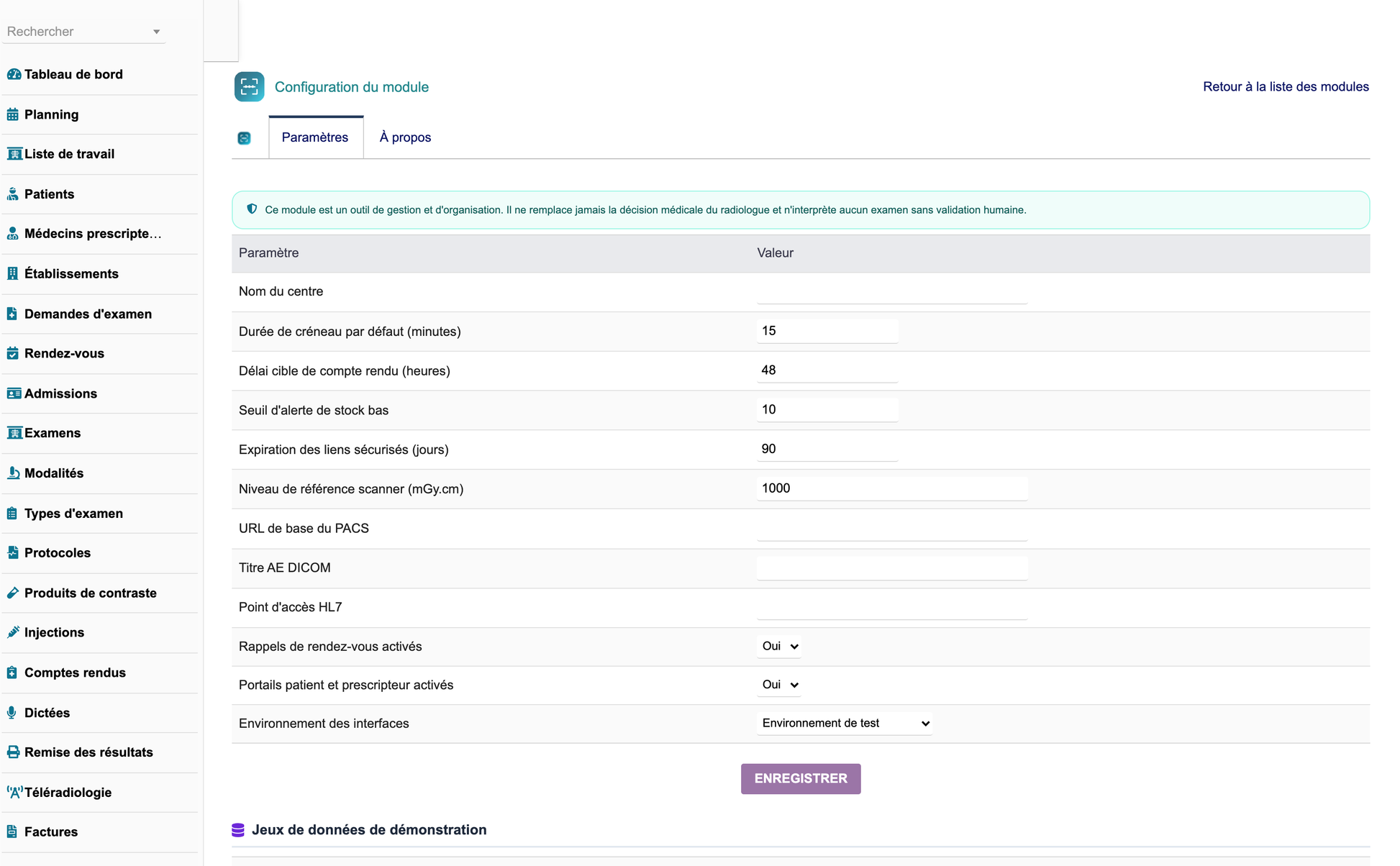Open Tableau de bord dashboard icon
1400x866 pixels.
(x=14, y=74)
